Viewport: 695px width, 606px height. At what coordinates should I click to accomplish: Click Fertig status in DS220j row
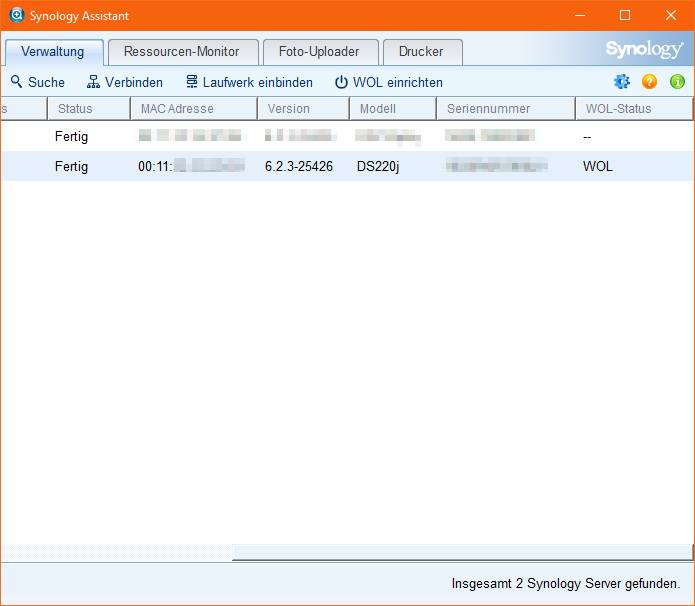[x=71, y=167]
